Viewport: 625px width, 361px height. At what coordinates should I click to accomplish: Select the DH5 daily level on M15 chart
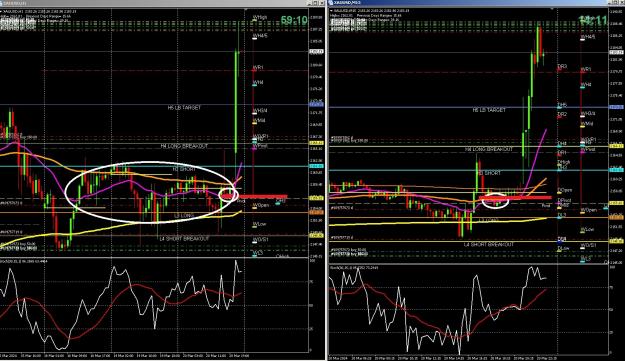click(562, 105)
